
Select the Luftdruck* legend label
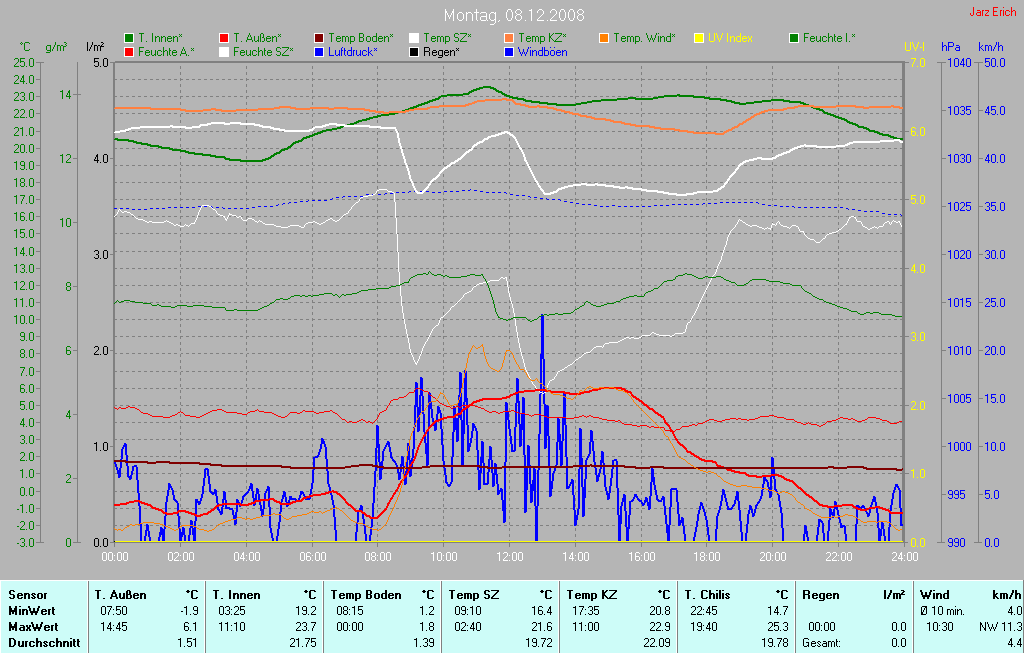[353, 52]
